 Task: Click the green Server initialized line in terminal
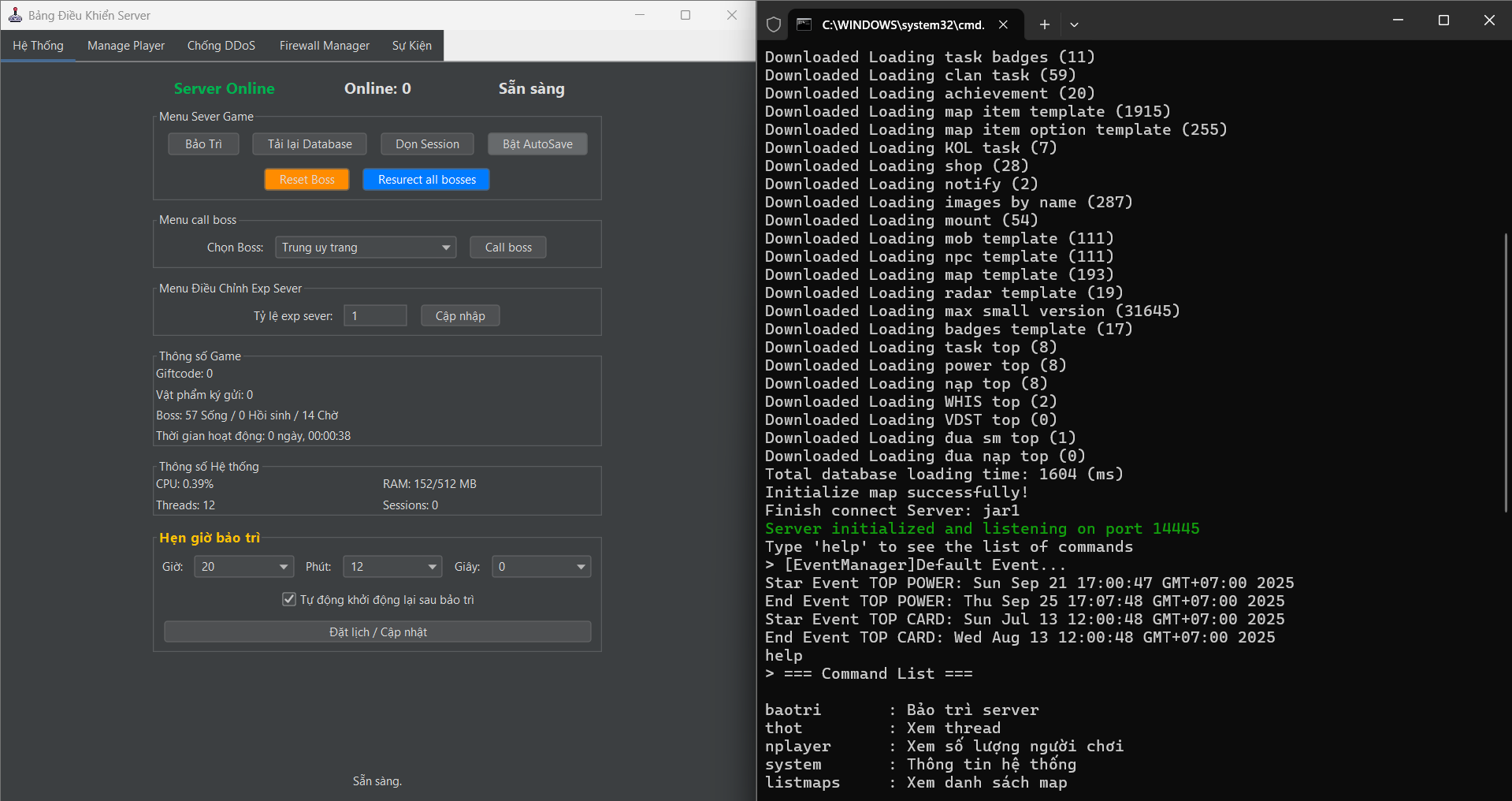(983, 529)
